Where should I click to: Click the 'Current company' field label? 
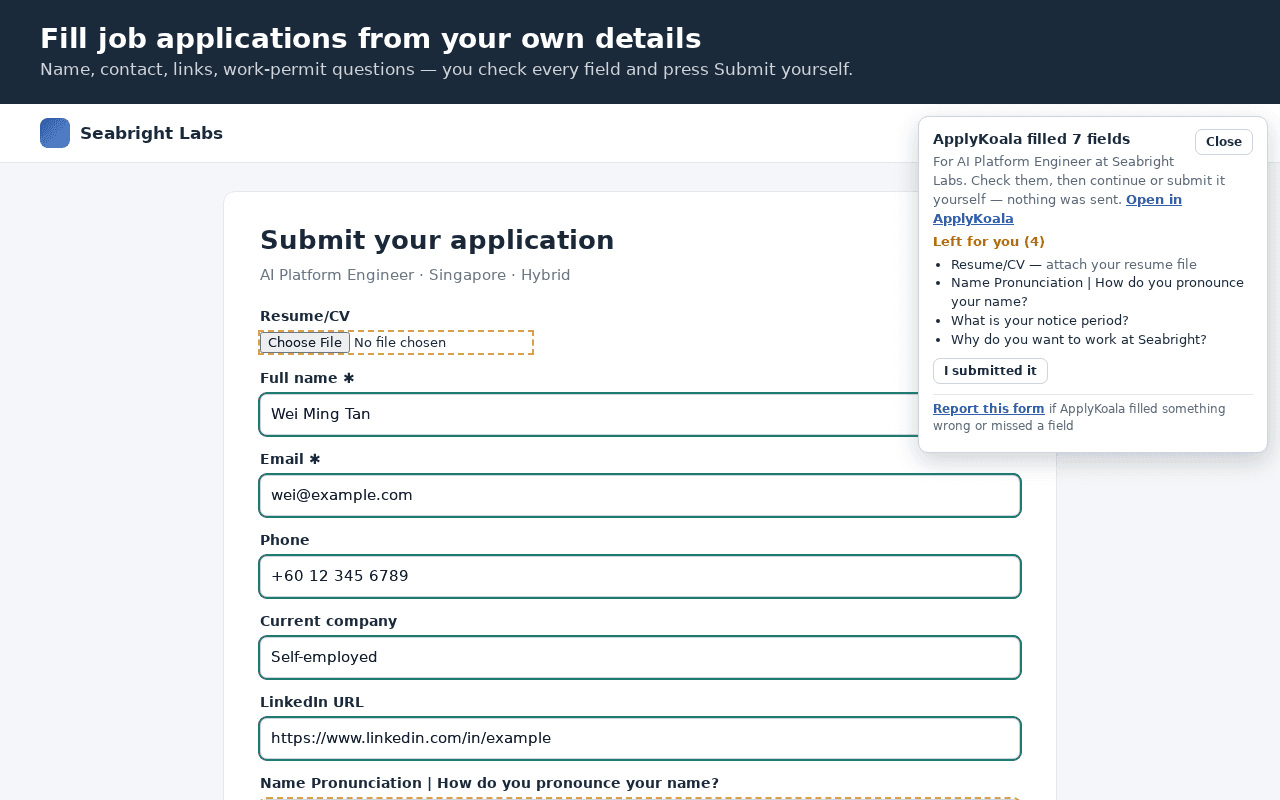(328, 621)
